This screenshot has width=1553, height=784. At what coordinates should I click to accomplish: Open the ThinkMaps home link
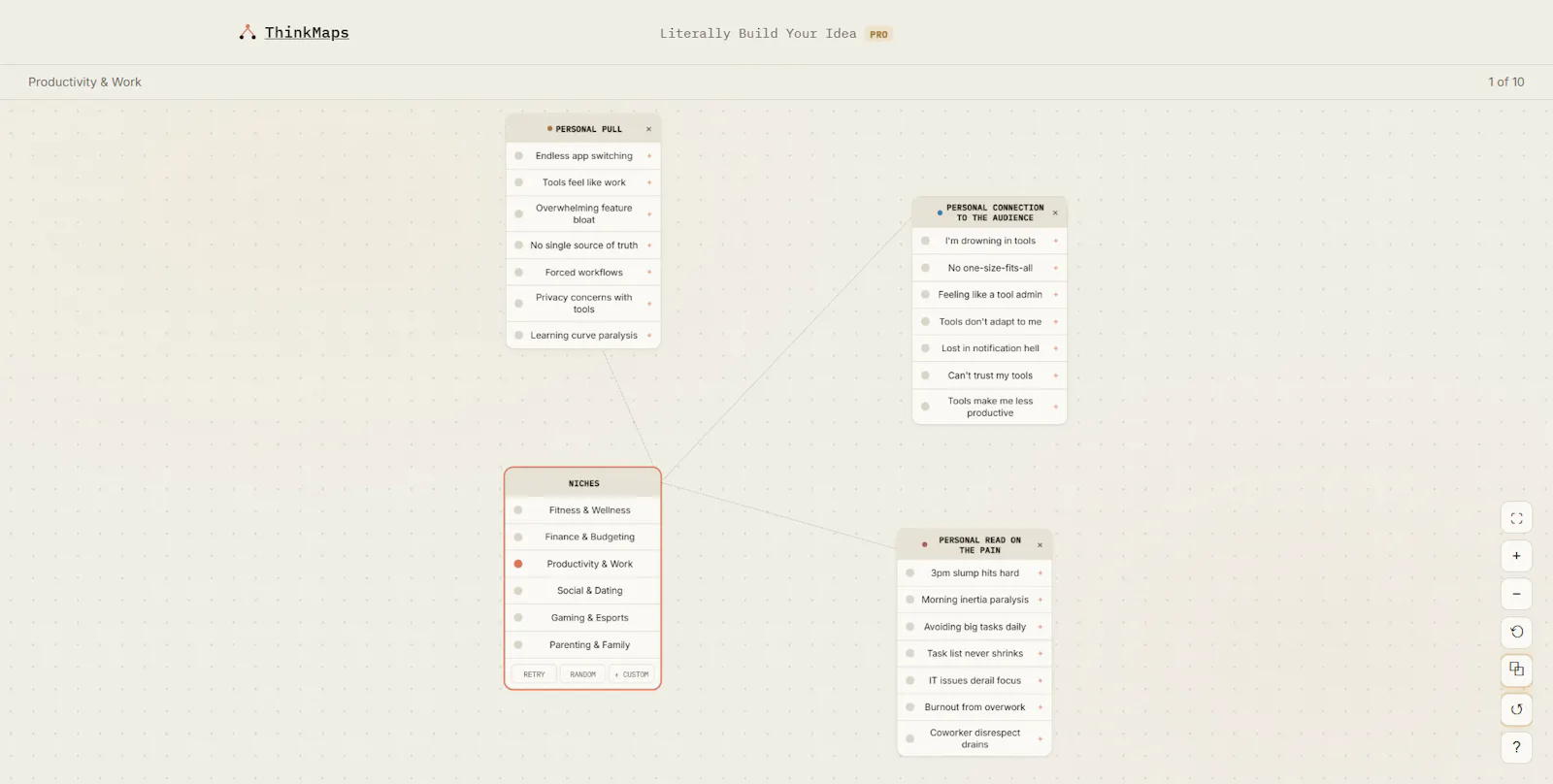pos(307,33)
